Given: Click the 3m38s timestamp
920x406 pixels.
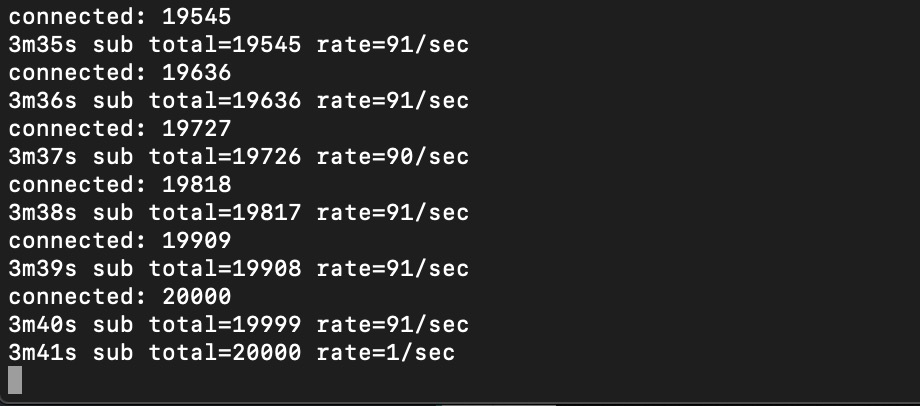Looking at the screenshot, I should [39, 213].
